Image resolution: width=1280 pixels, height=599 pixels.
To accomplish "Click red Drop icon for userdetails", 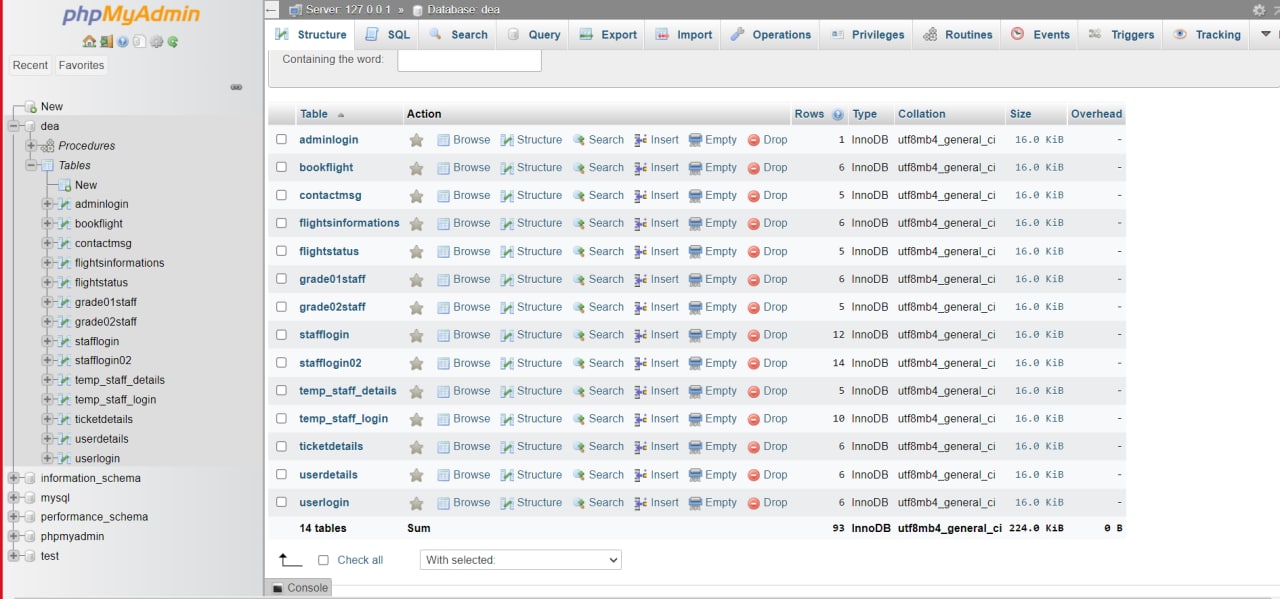I will pos(754,475).
